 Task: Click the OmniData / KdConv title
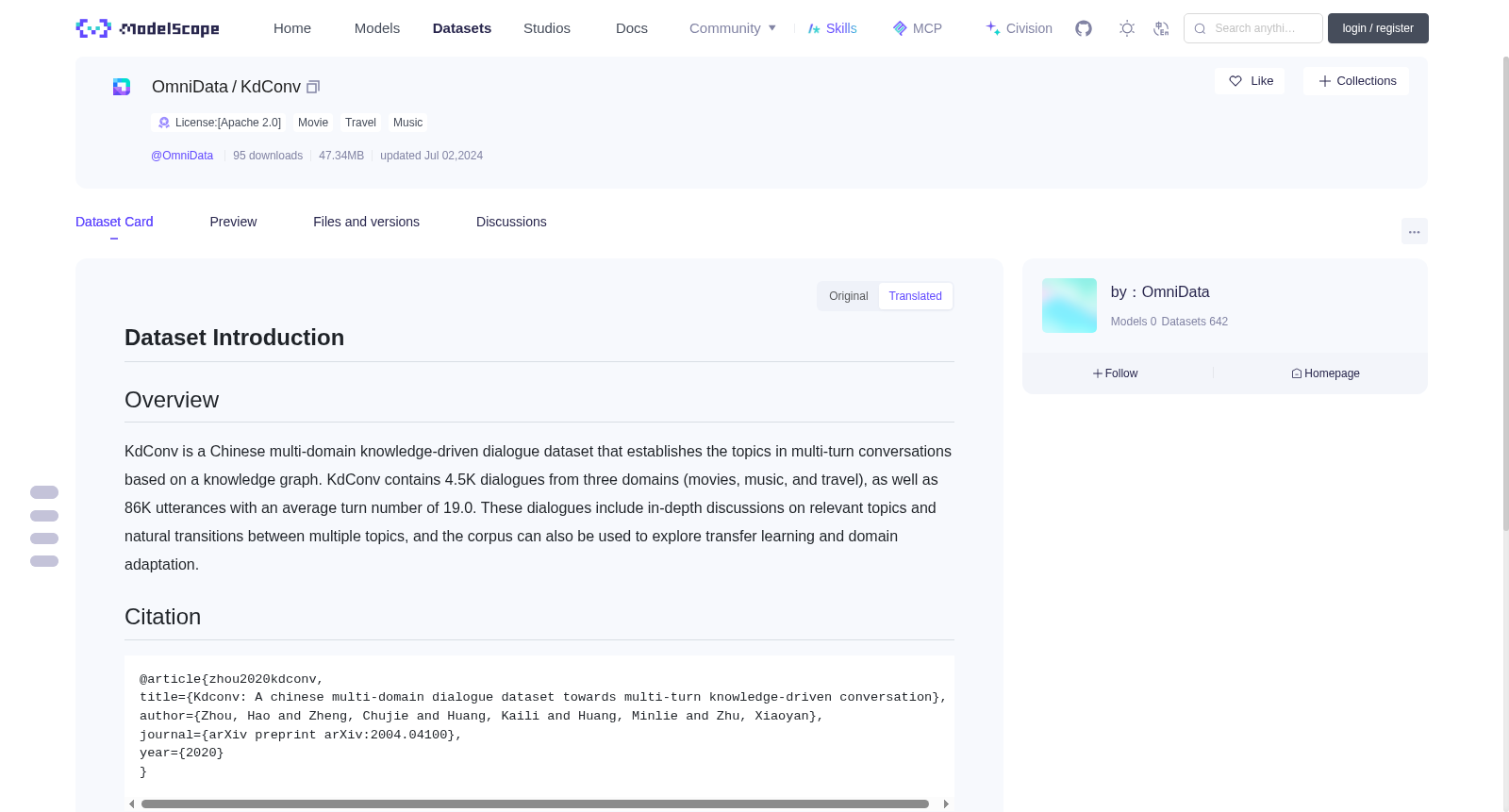[x=226, y=87]
